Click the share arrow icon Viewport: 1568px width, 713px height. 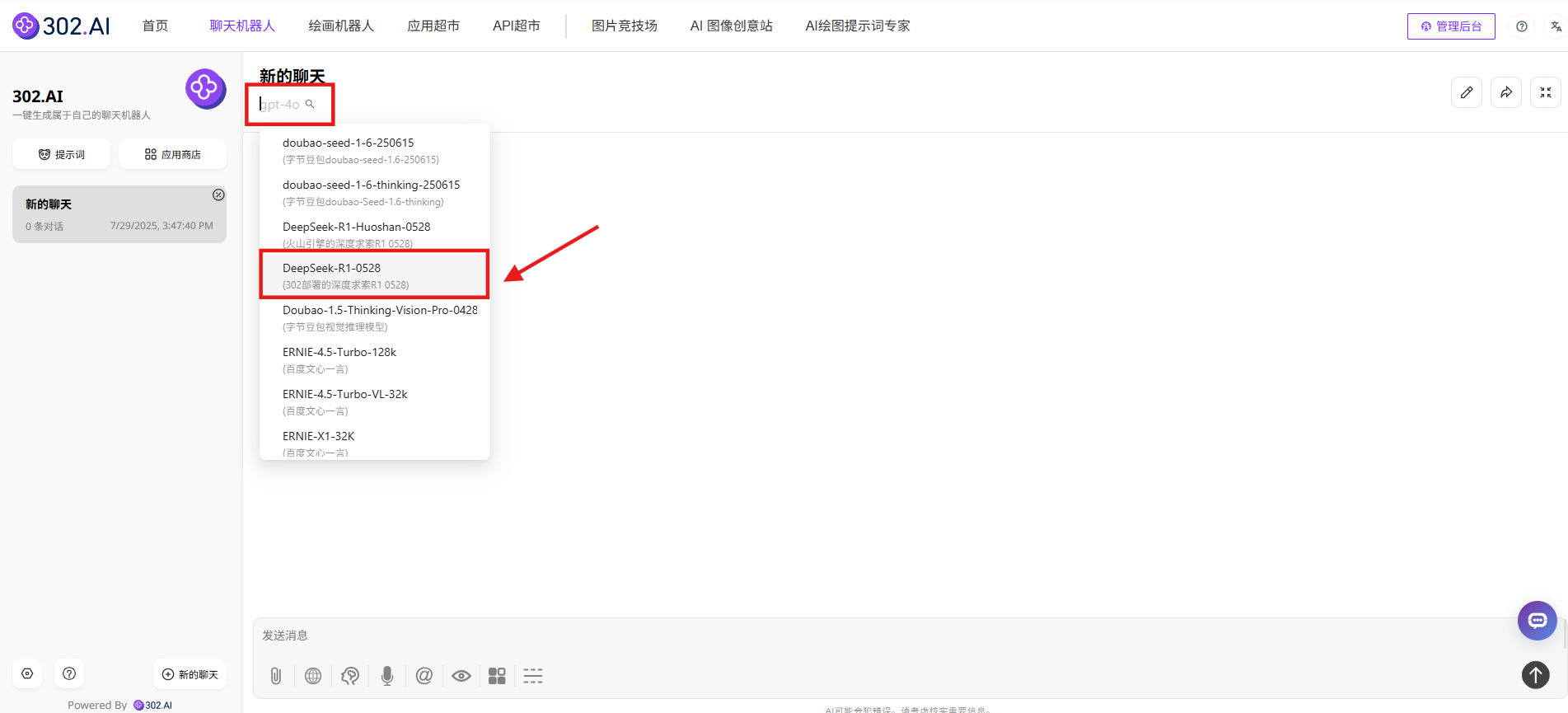[x=1506, y=92]
